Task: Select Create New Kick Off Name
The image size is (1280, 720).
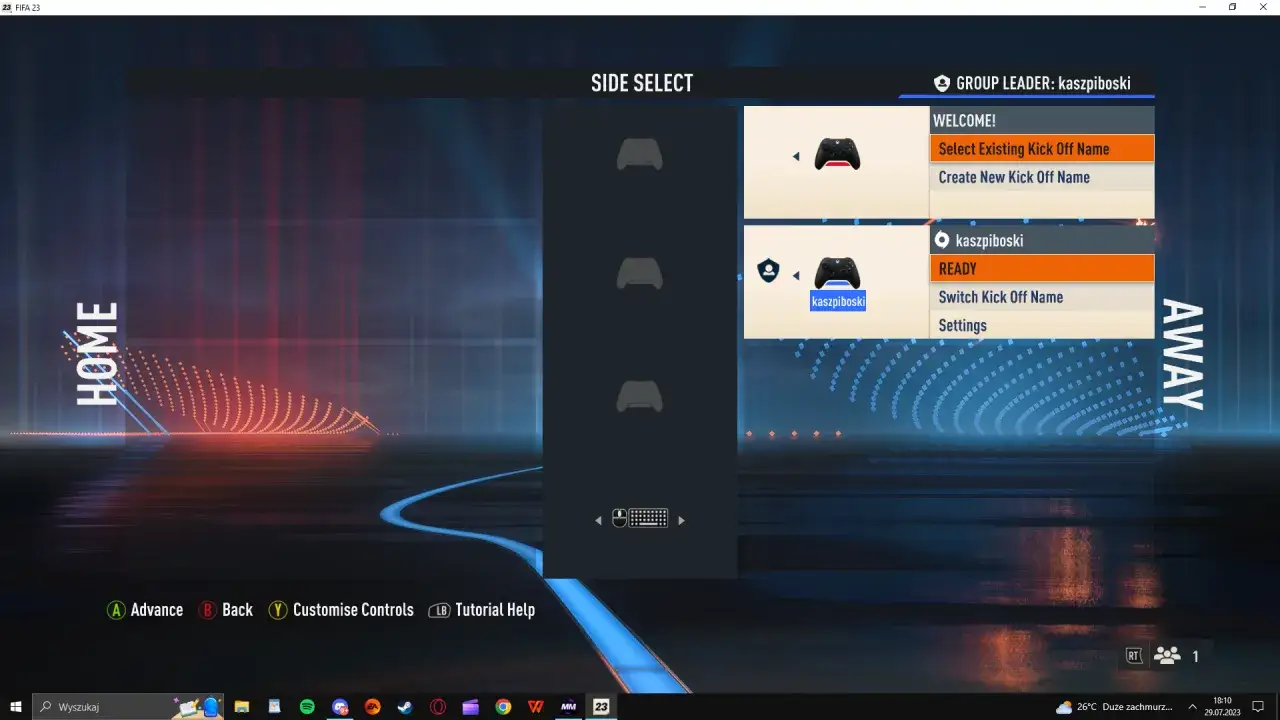Action: 1013,177
